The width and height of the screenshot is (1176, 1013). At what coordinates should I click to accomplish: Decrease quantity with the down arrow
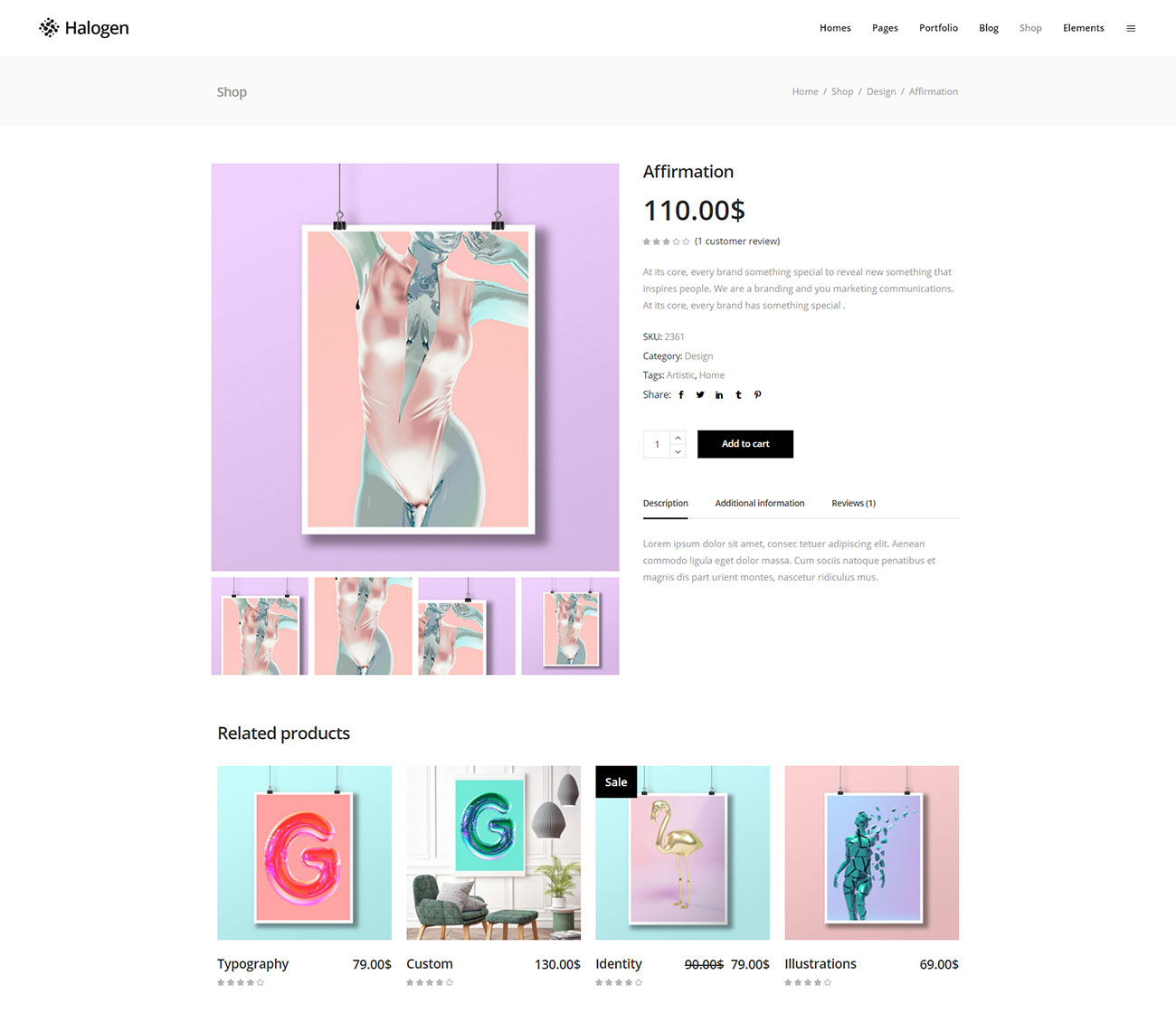coord(678,451)
